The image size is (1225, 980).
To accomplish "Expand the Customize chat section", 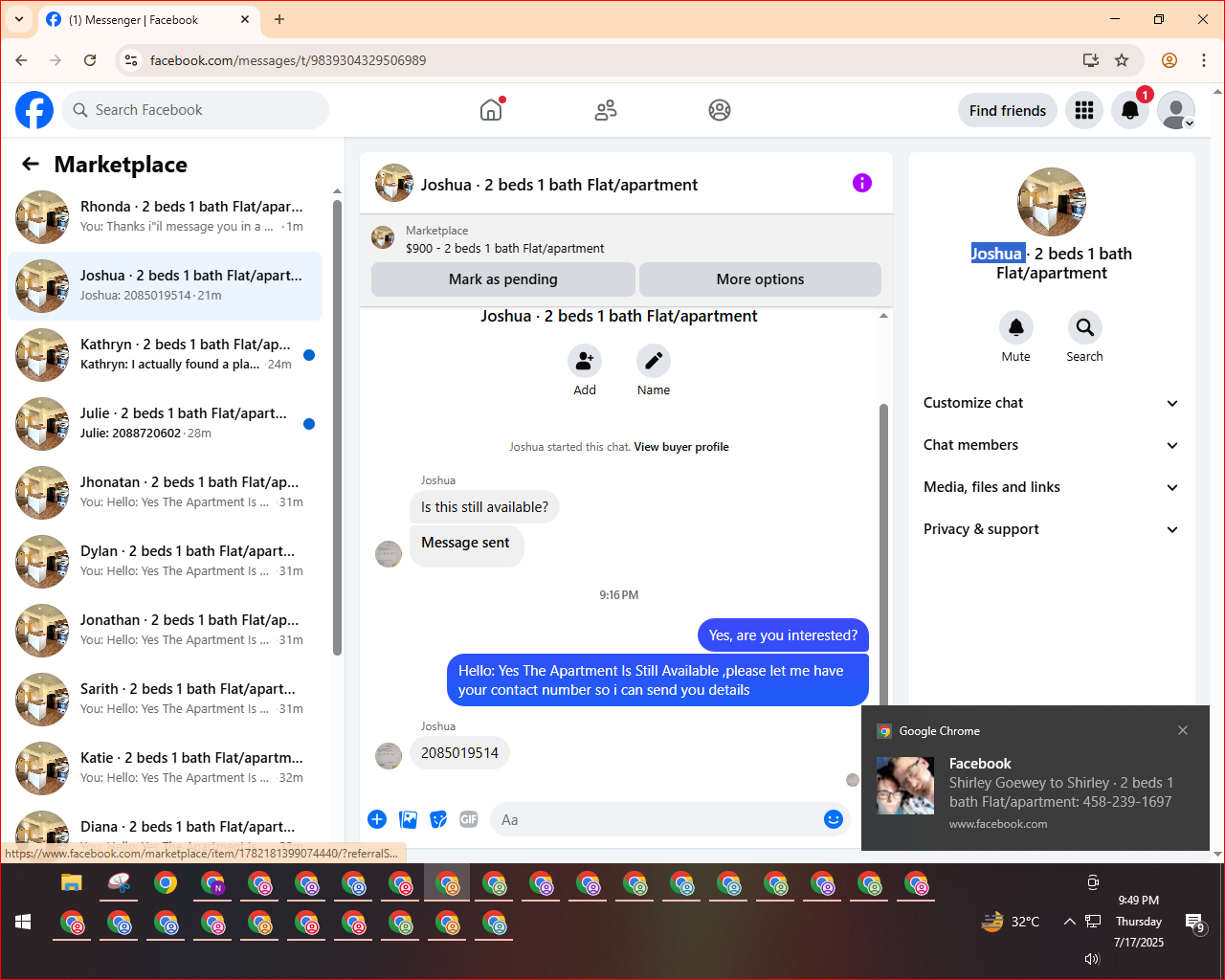I will click(1051, 403).
